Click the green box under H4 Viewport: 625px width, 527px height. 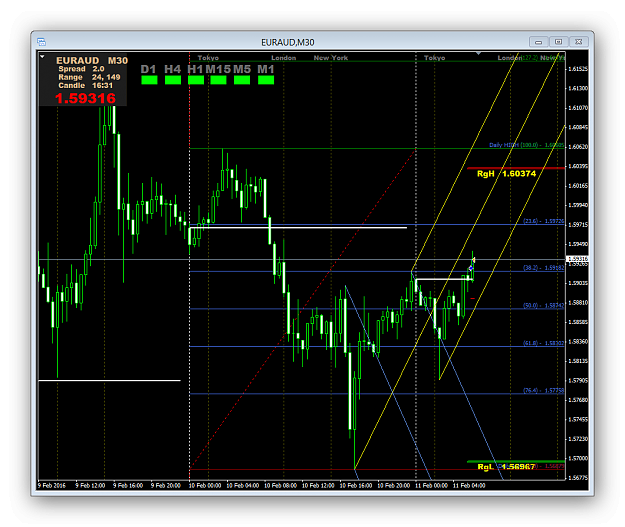point(173,80)
